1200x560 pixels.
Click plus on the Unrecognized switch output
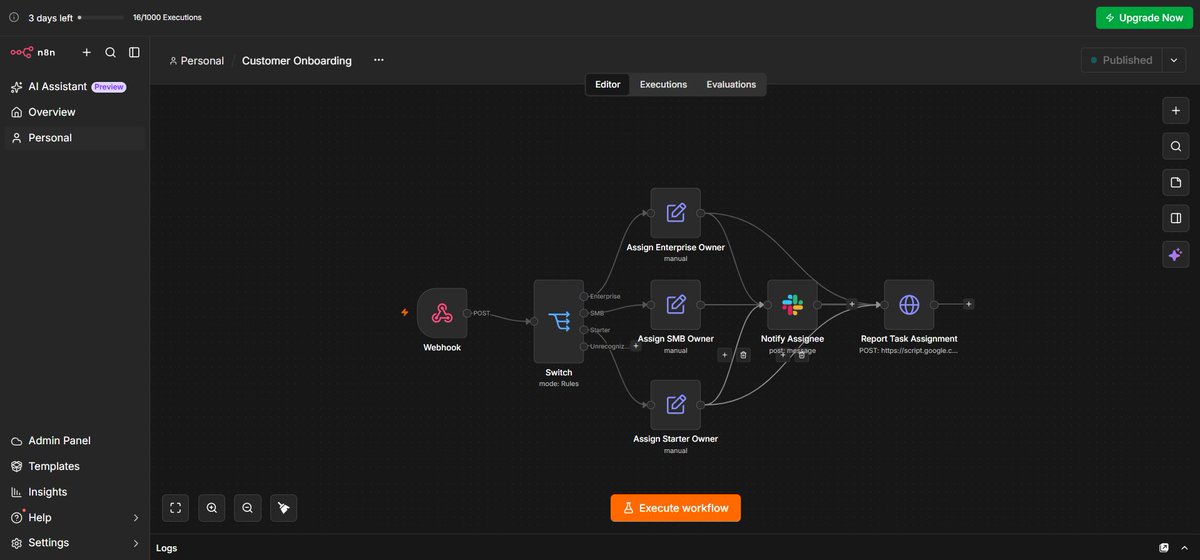pyautogui.click(x=636, y=346)
